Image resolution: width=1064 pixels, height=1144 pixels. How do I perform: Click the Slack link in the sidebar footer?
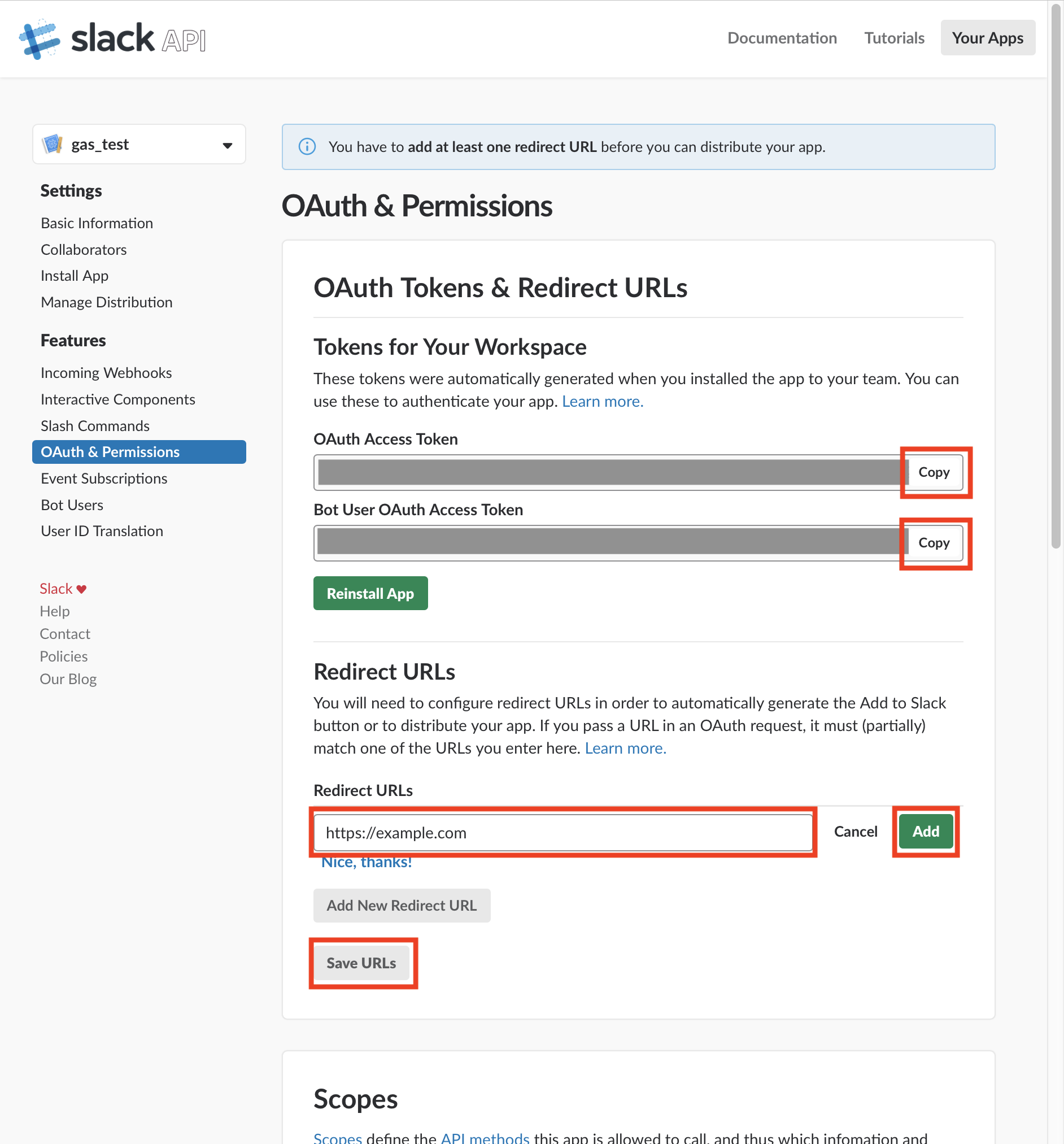point(56,589)
